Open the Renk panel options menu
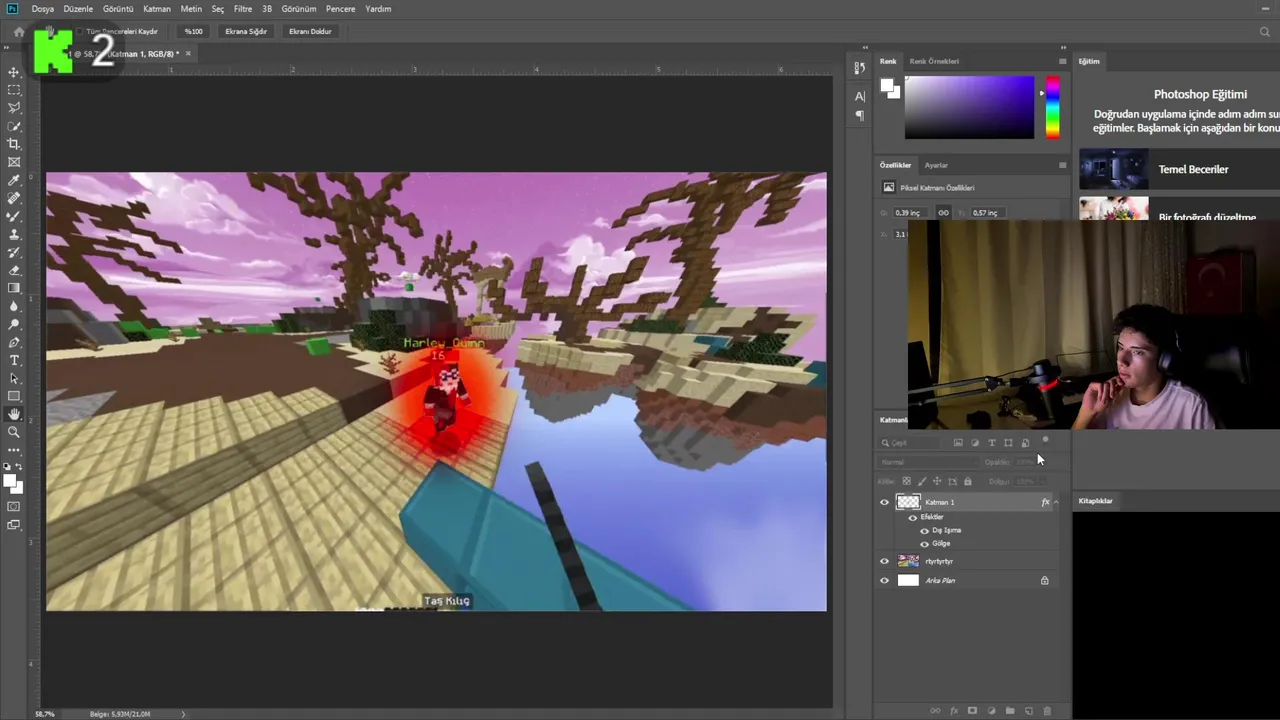Screen dimensions: 1280x720 click(1062, 62)
